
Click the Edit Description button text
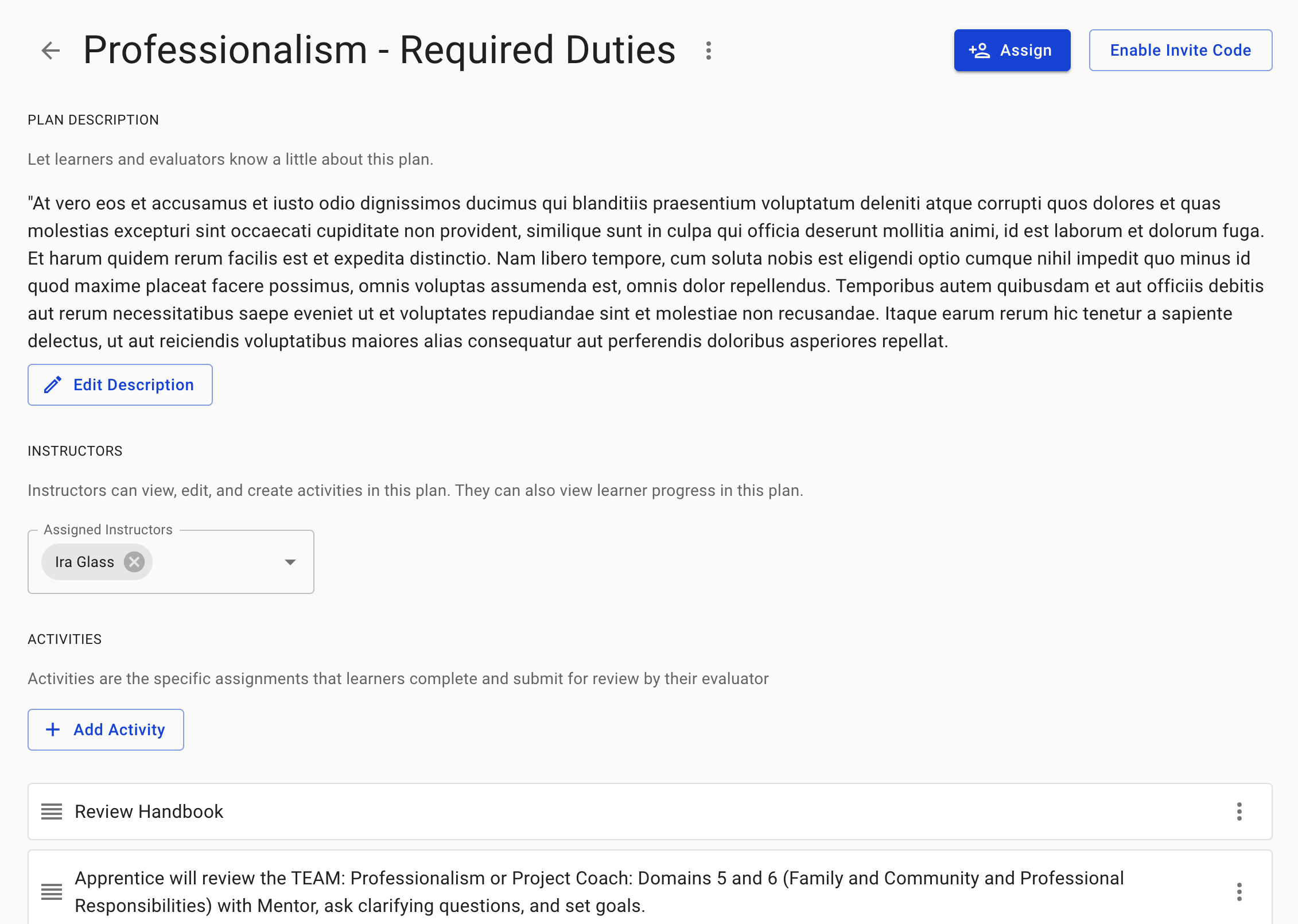click(x=133, y=385)
